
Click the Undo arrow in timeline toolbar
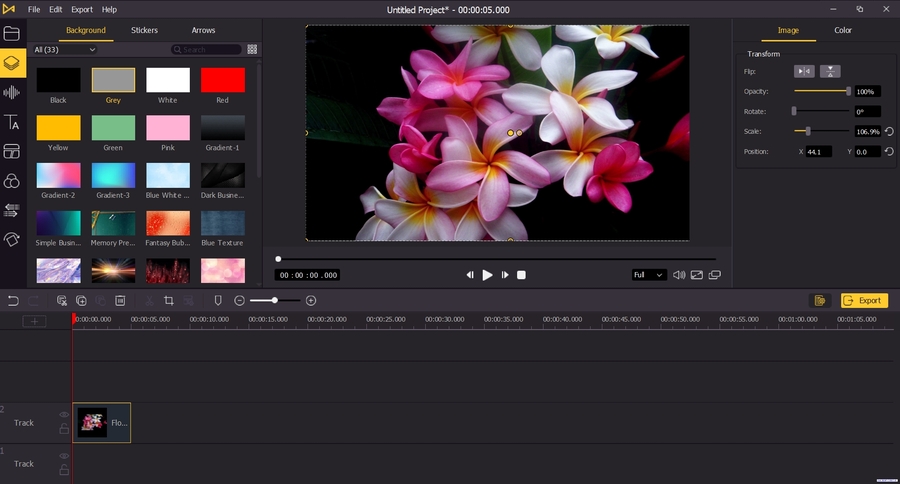(13, 300)
